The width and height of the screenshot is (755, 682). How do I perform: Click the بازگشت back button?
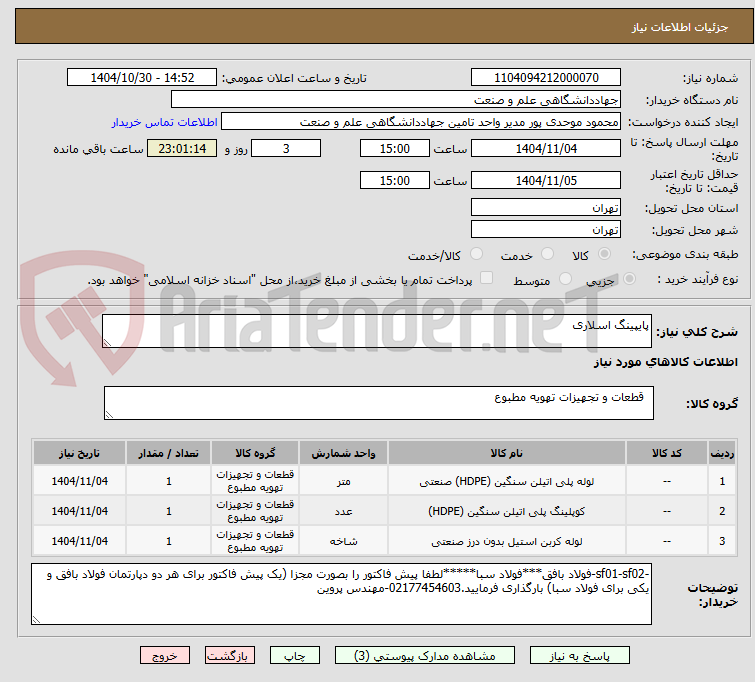tap(230, 656)
